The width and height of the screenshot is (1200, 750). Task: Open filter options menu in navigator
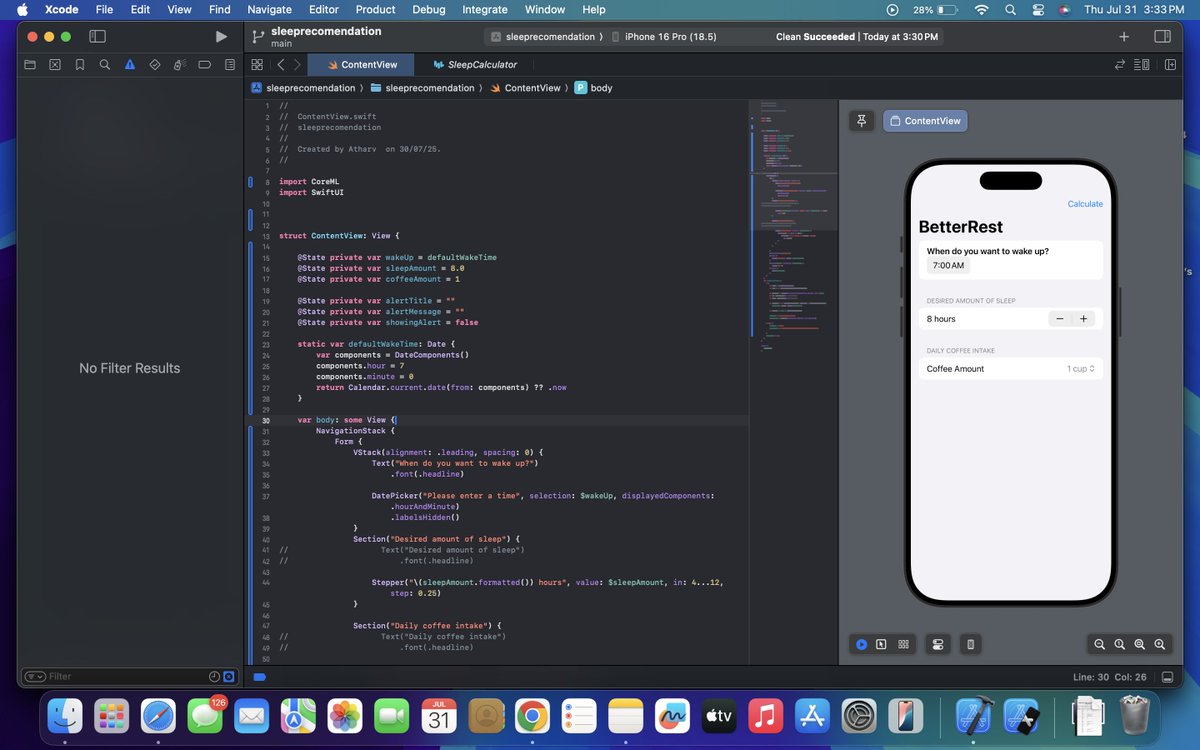[34, 677]
